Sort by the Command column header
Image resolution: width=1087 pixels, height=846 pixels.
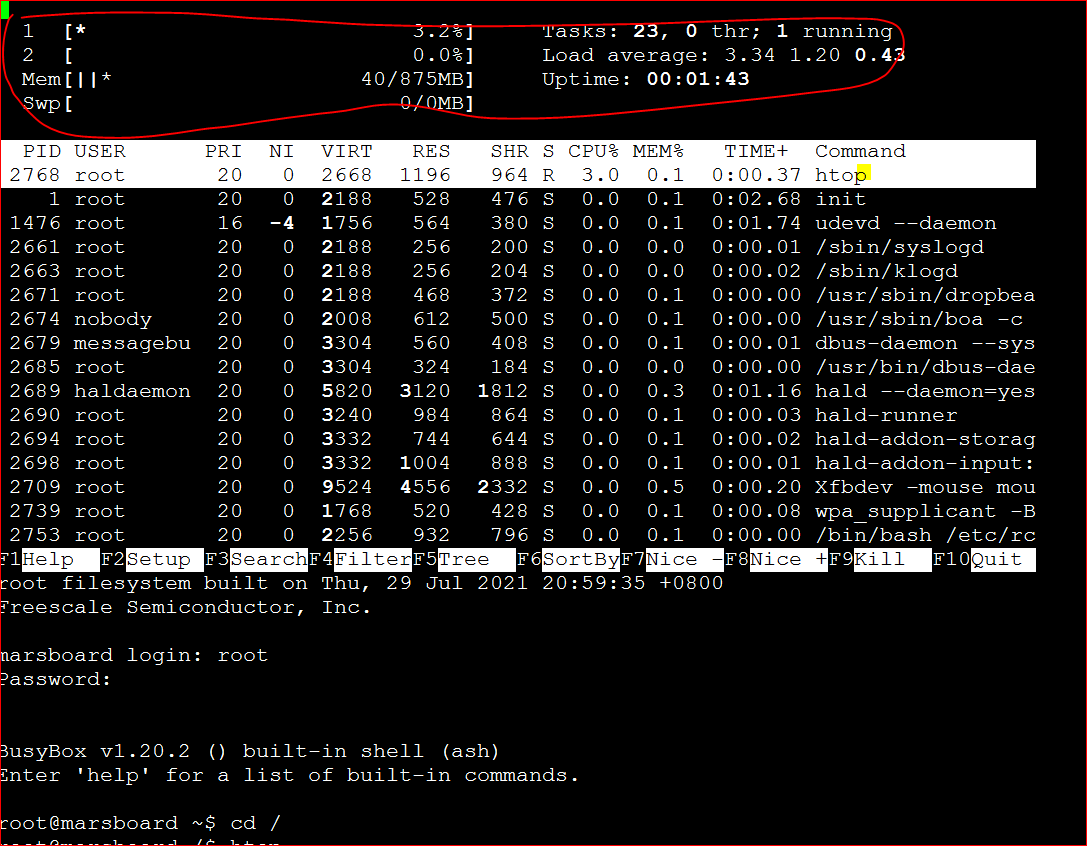pos(859,151)
